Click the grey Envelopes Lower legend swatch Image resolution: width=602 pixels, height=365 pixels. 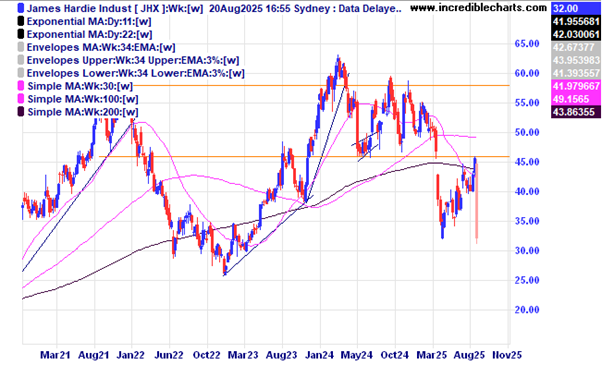(x=20, y=73)
